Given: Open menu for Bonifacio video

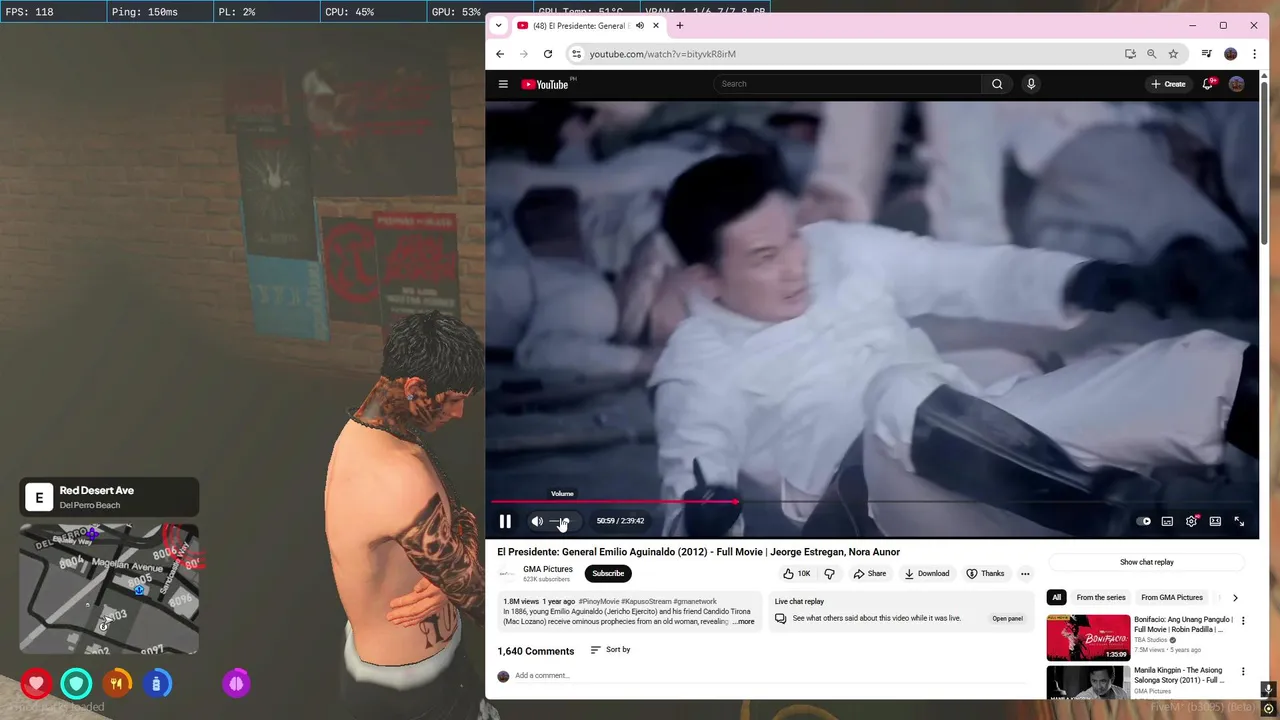Looking at the screenshot, I should 1243,621.
